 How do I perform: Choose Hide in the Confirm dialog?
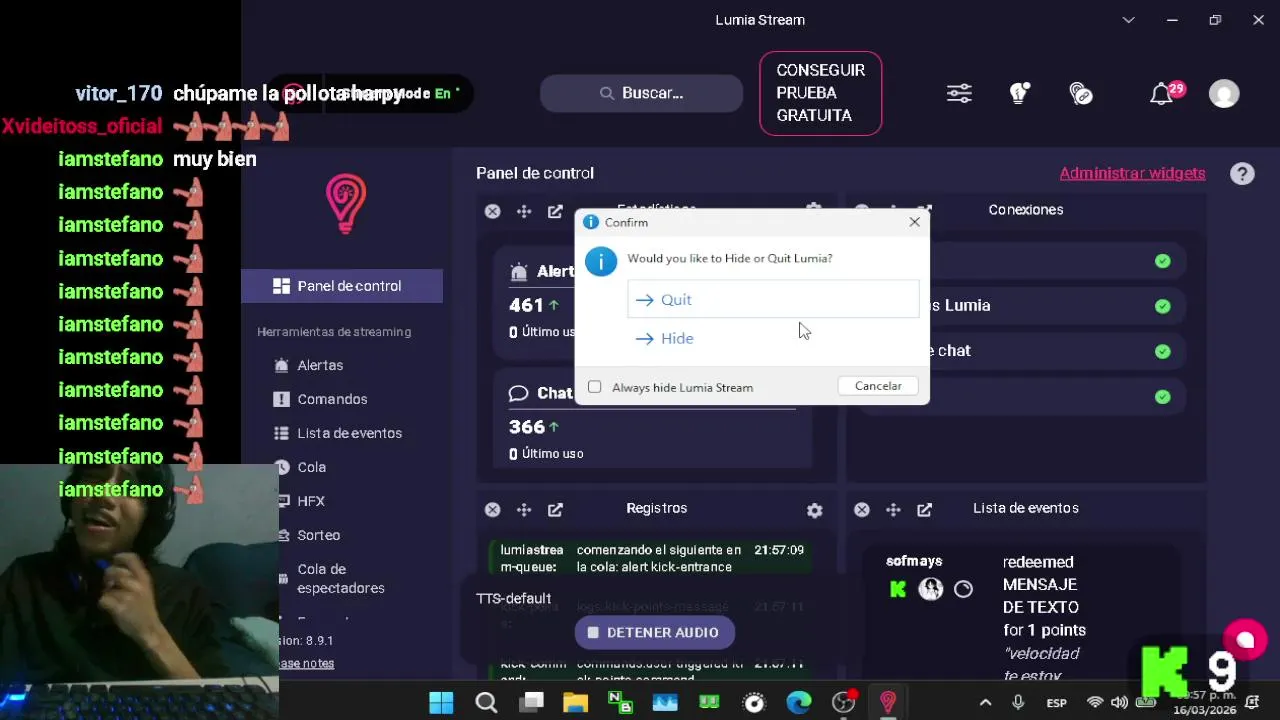coord(773,338)
